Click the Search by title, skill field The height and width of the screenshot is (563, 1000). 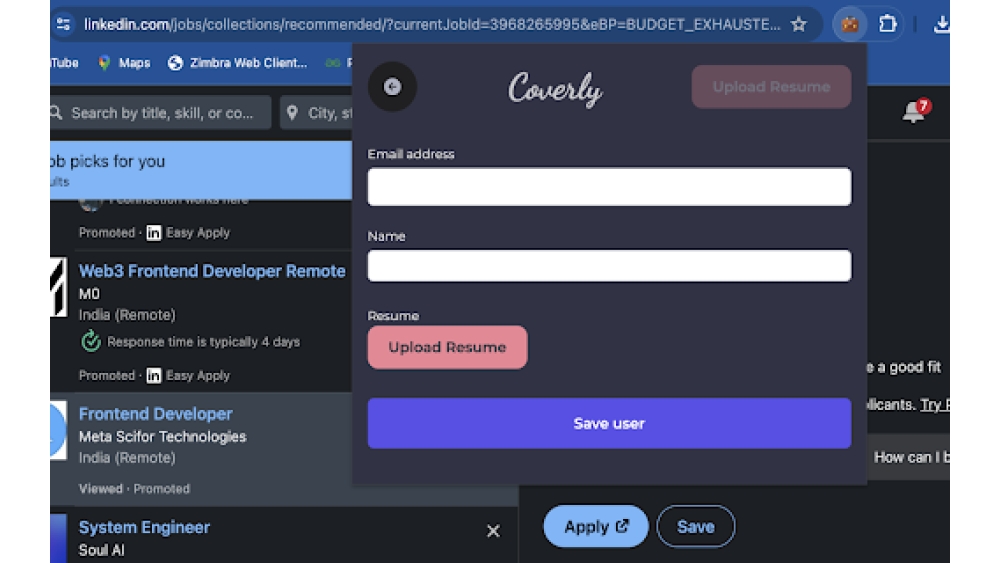(161, 113)
